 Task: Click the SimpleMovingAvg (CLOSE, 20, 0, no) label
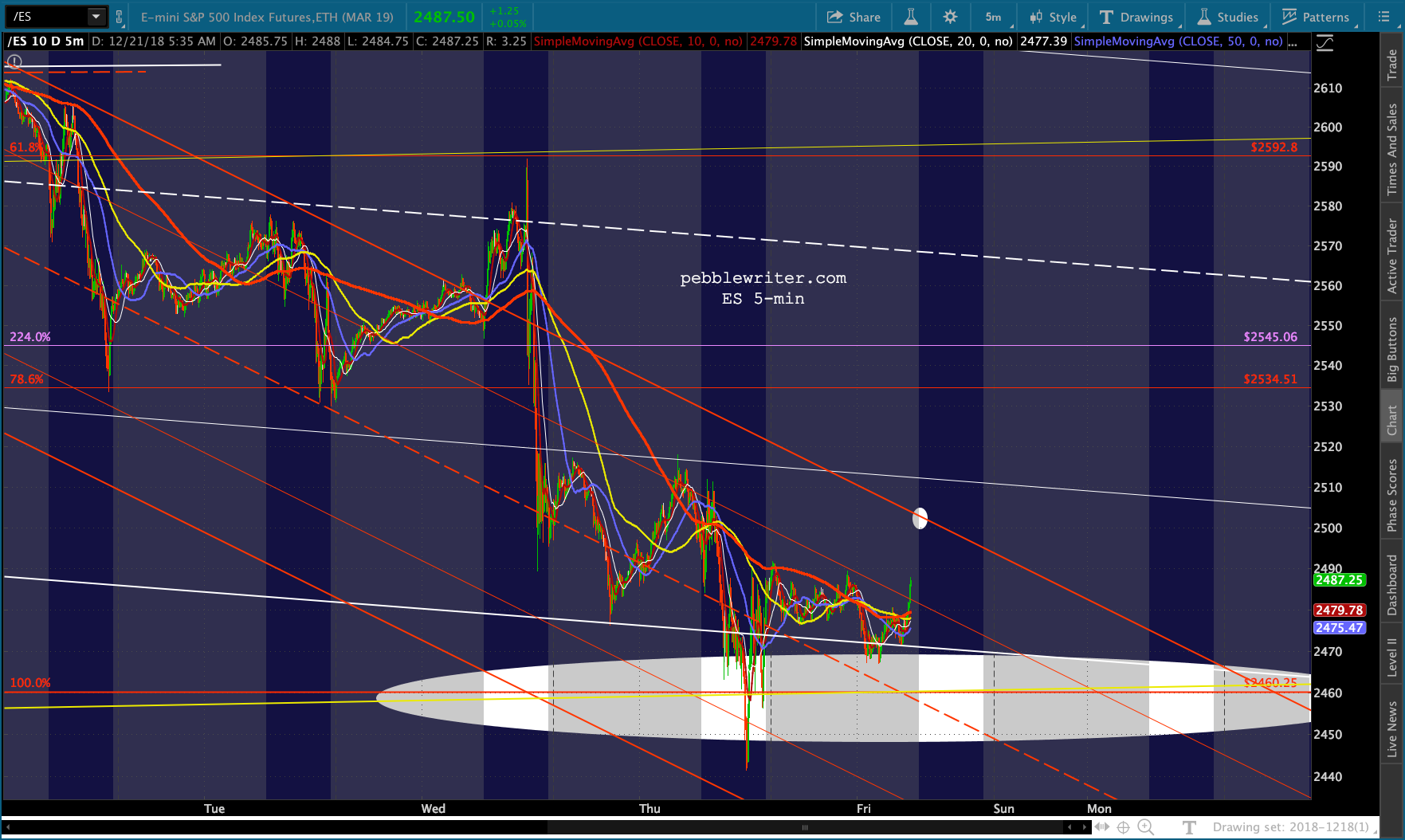tap(909, 41)
